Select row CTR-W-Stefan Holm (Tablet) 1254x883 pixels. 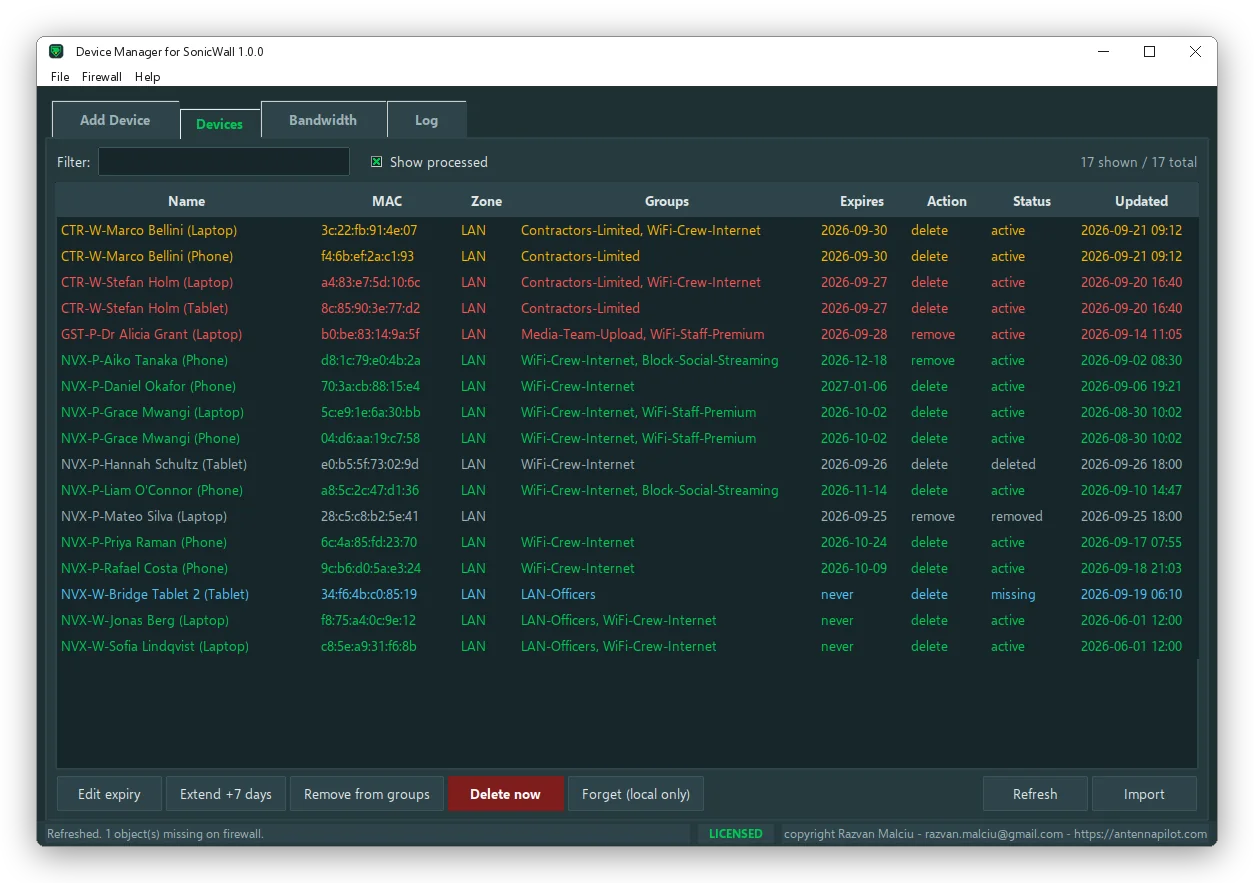626,308
